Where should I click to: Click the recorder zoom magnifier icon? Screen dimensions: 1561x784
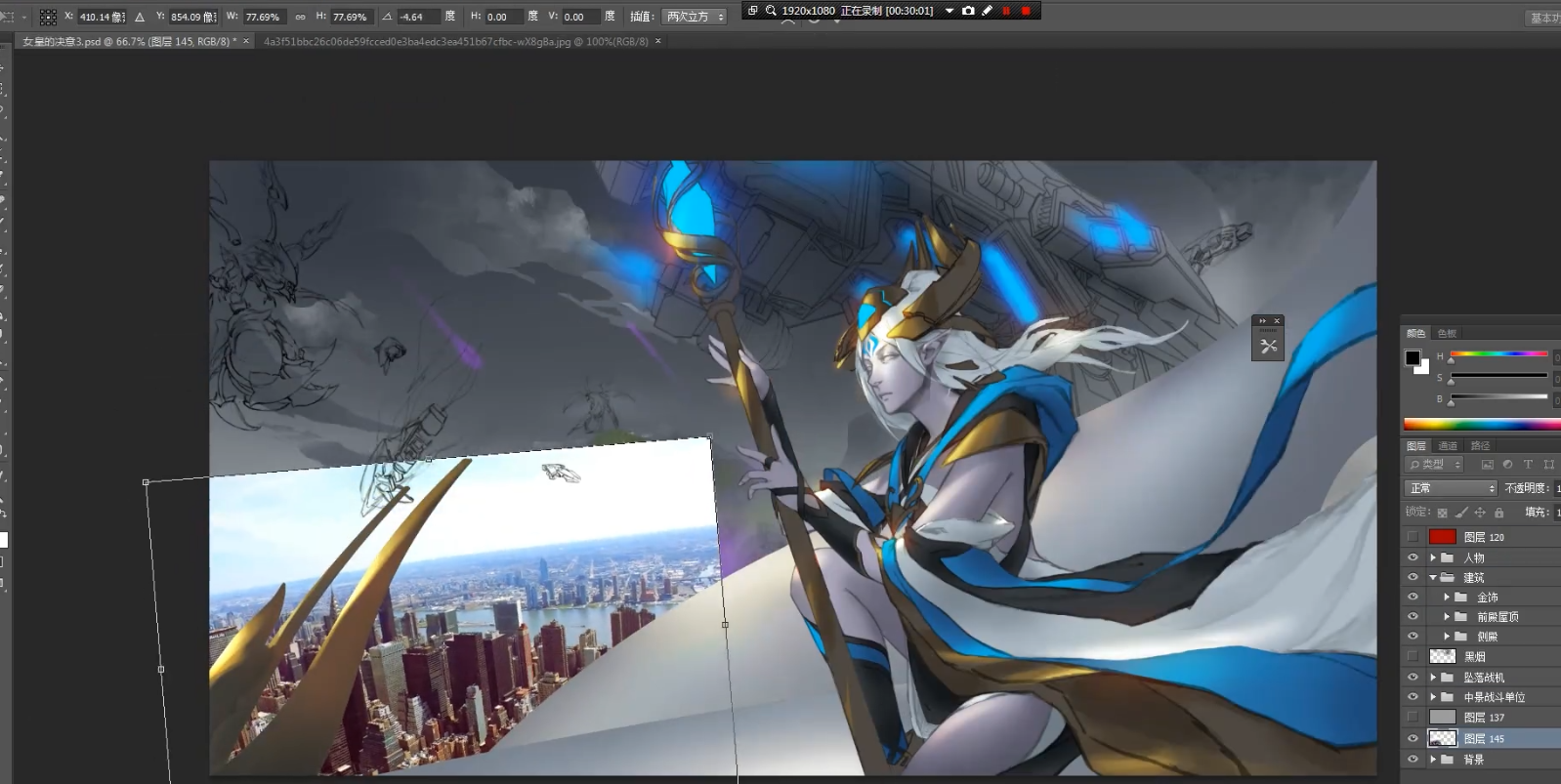[771, 11]
